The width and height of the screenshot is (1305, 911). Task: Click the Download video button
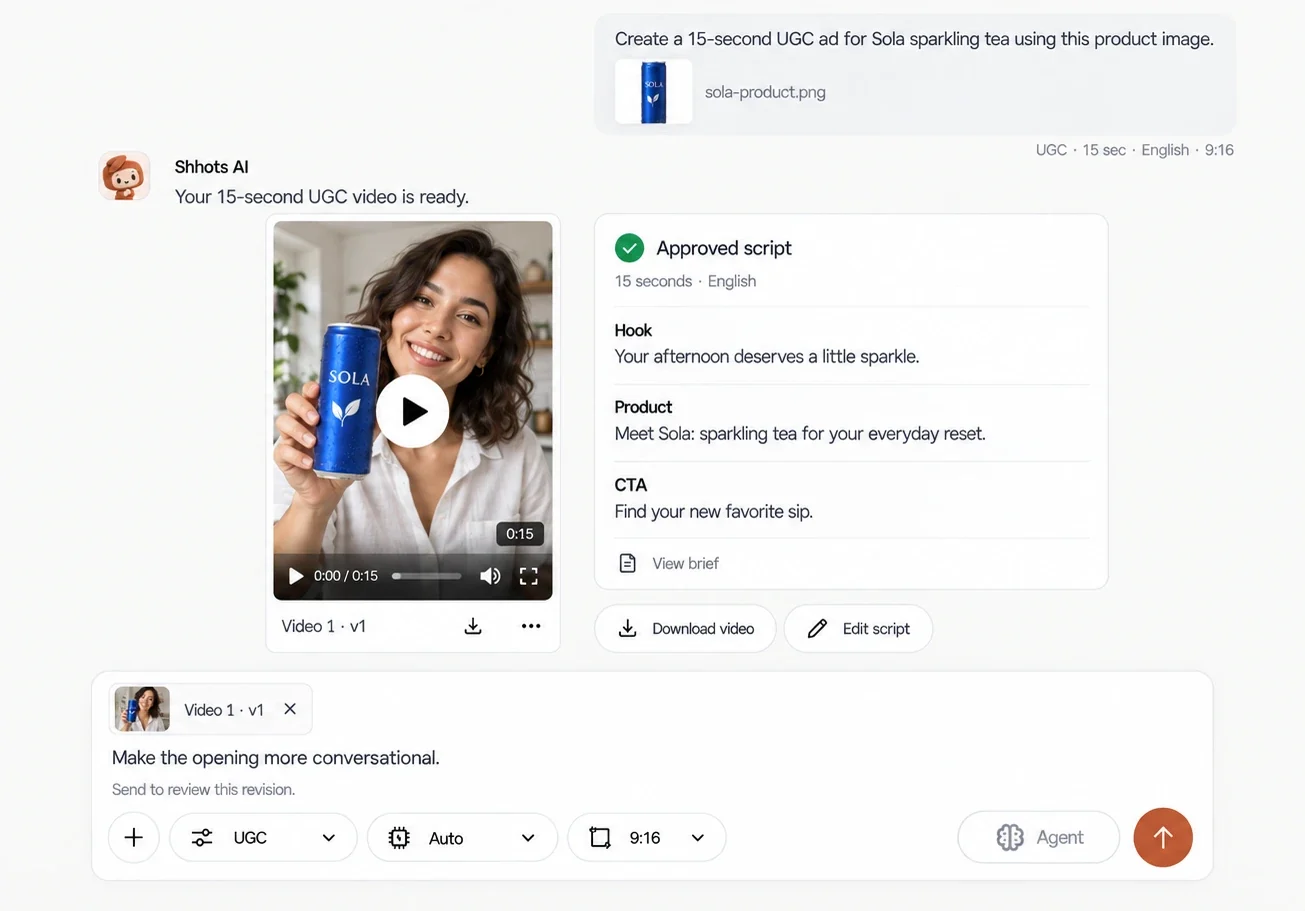click(x=685, y=628)
